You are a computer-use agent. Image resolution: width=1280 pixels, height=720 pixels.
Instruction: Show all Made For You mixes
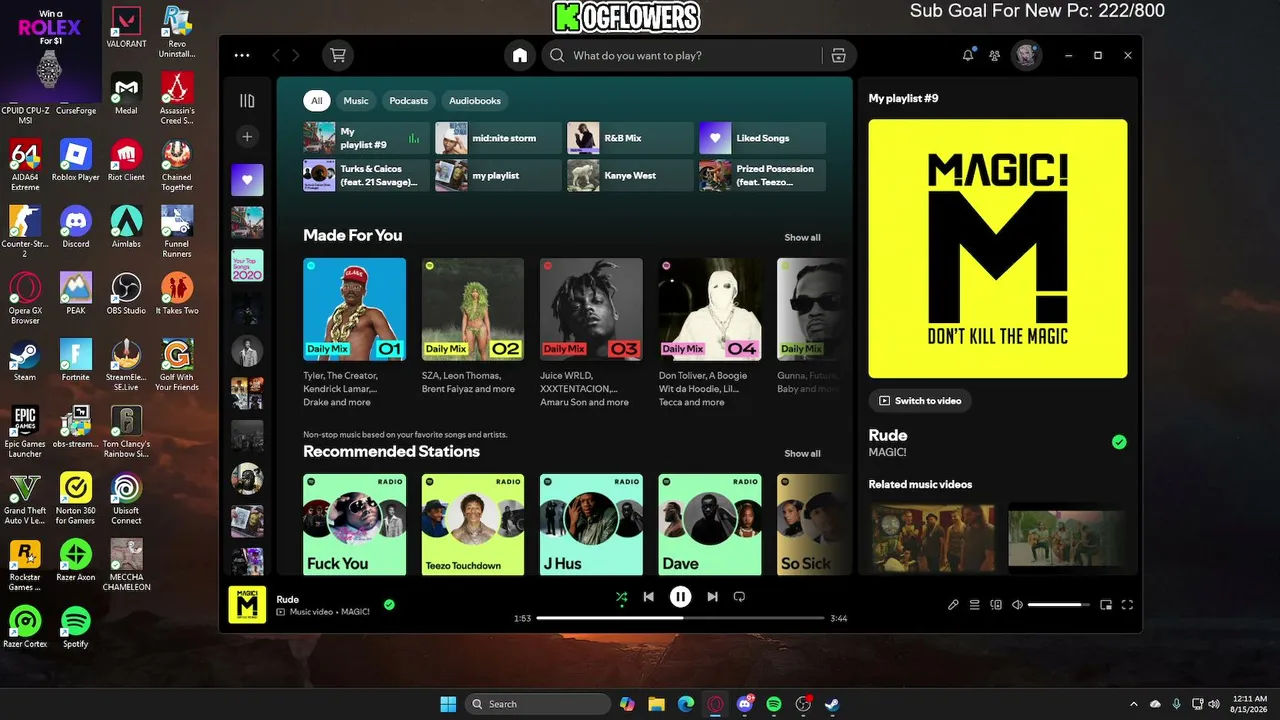802,238
